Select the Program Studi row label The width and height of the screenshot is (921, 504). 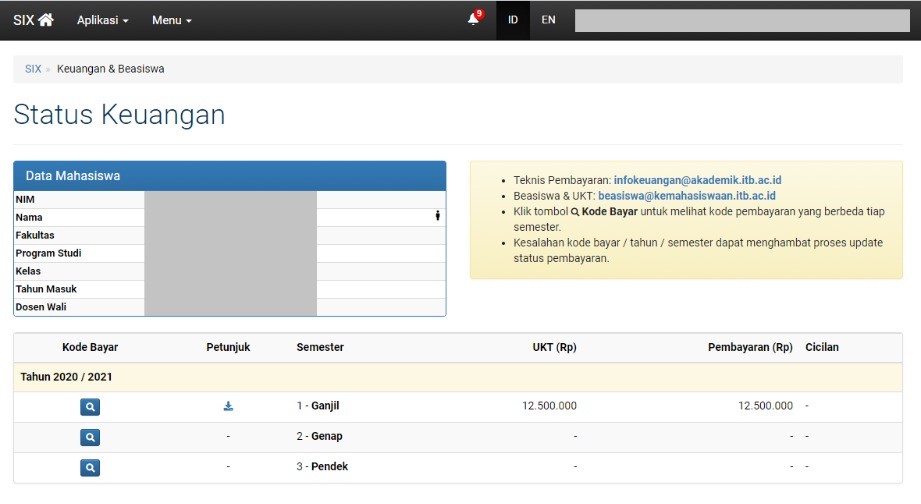point(48,253)
